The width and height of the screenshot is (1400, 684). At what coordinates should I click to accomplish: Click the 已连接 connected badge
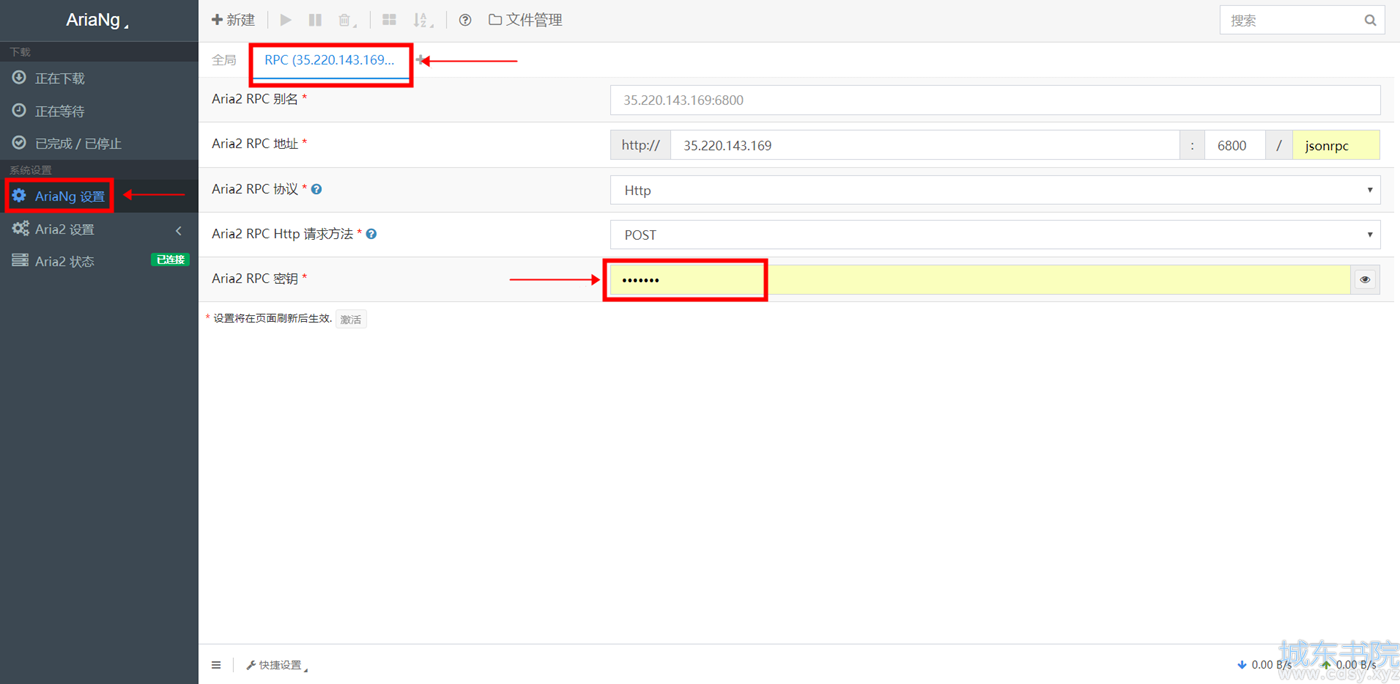pos(170,260)
